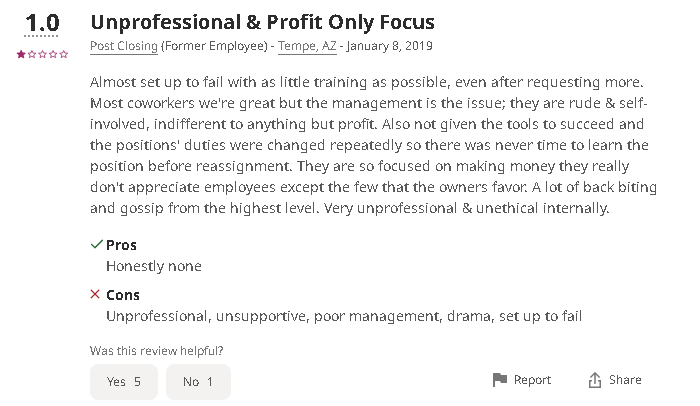The height and width of the screenshot is (406, 700).
Task: Vote No on review helpfulness
Action: tap(198, 382)
